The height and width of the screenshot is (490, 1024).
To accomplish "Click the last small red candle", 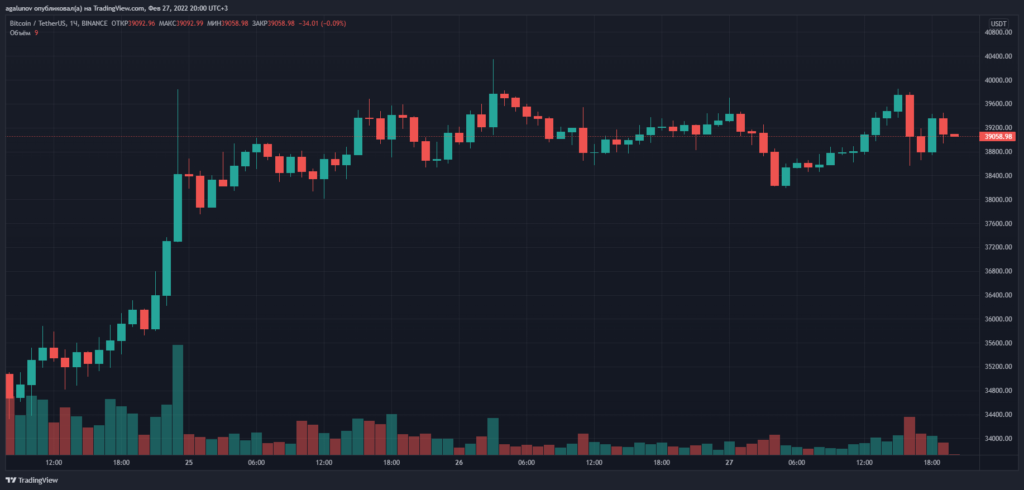I will tap(954, 135).
